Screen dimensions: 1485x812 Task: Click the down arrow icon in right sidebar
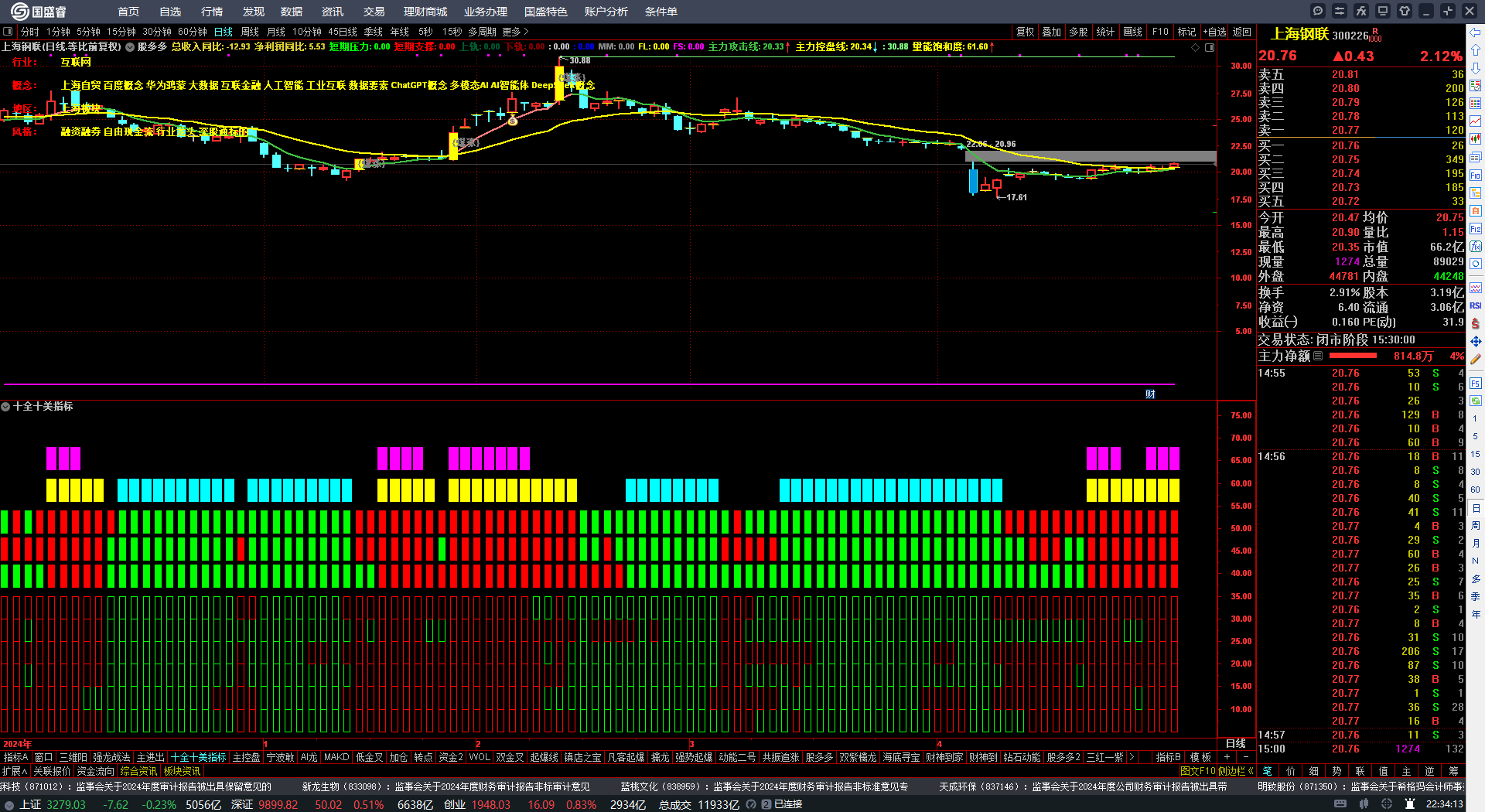1476,67
